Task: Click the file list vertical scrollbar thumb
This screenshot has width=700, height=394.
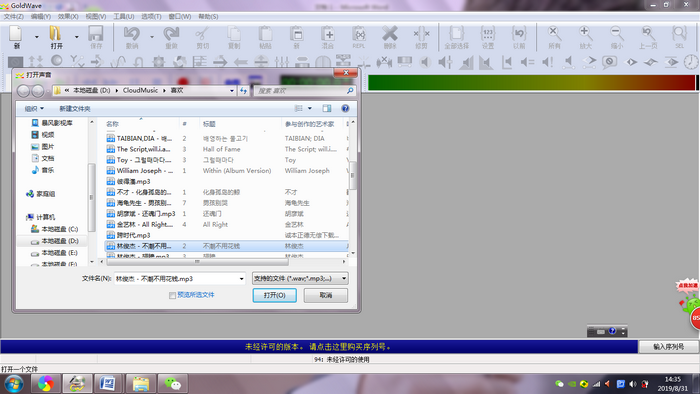Action: 352,175
